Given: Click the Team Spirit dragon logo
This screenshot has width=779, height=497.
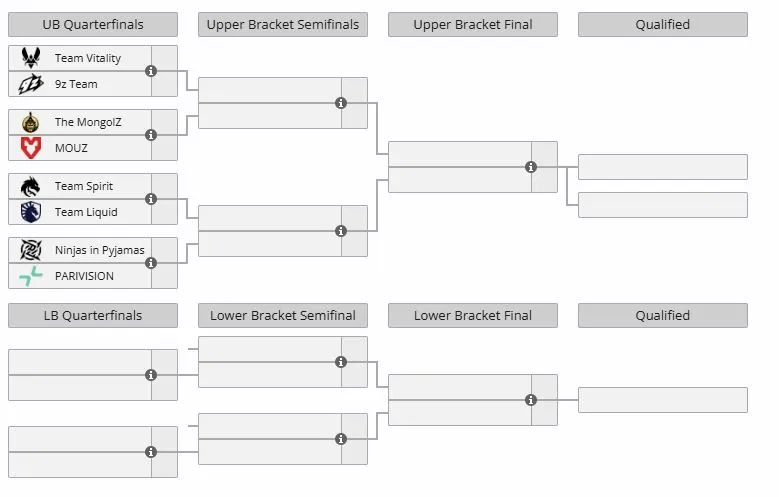Looking at the screenshot, I should tap(31, 186).
